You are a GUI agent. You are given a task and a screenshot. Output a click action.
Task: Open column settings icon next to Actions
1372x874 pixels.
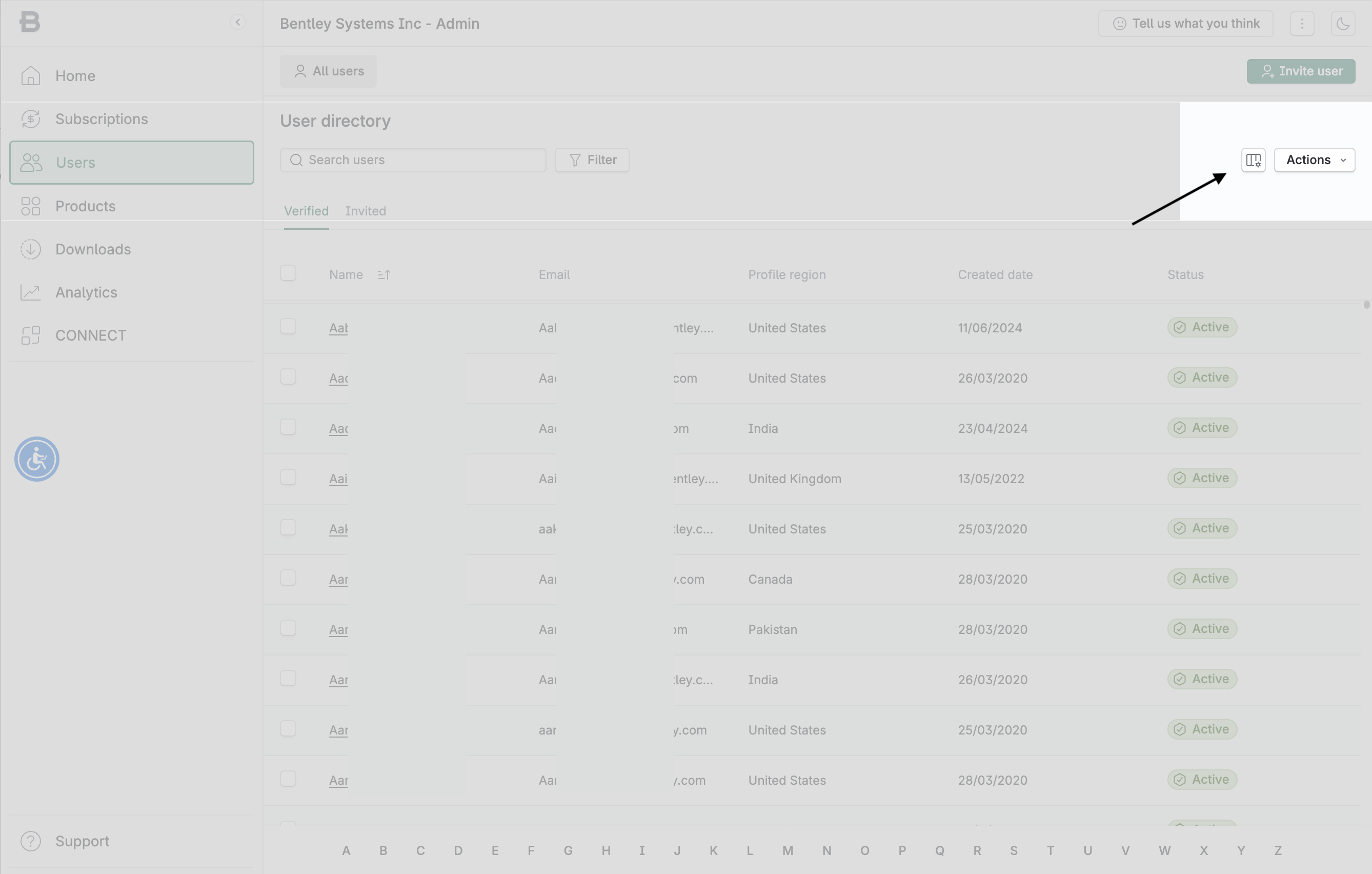tap(1253, 160)
